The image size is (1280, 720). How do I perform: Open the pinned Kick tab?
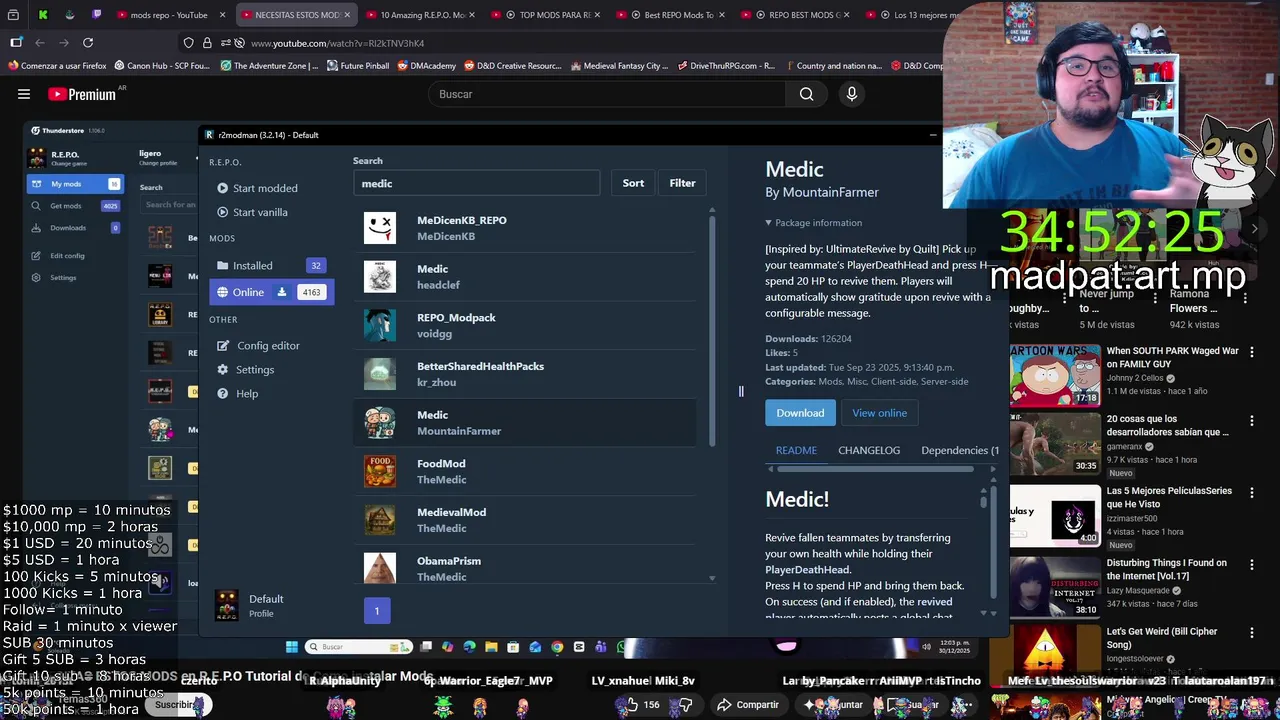43,15
